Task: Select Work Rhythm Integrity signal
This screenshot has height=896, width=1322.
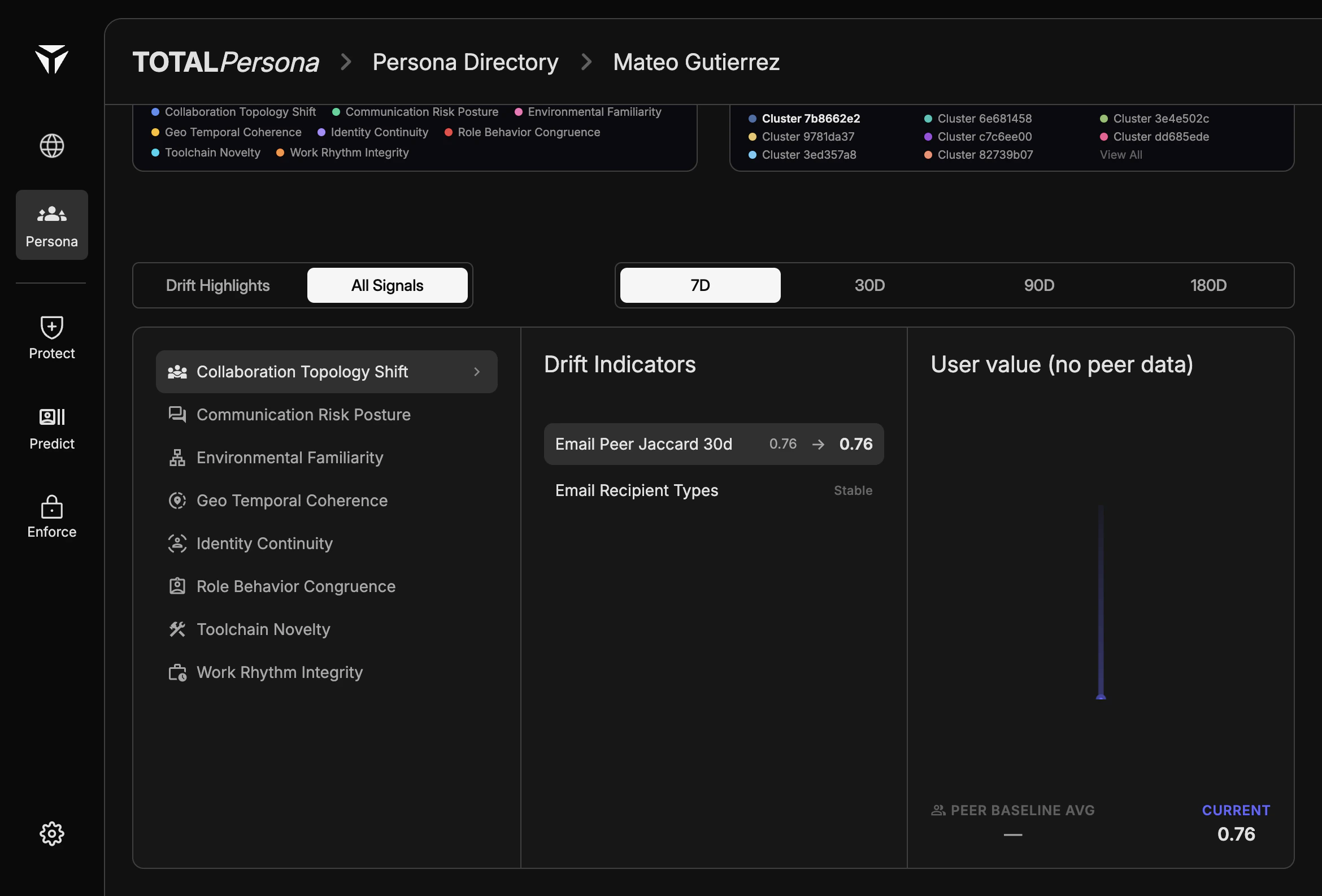Action: [279, 672]
